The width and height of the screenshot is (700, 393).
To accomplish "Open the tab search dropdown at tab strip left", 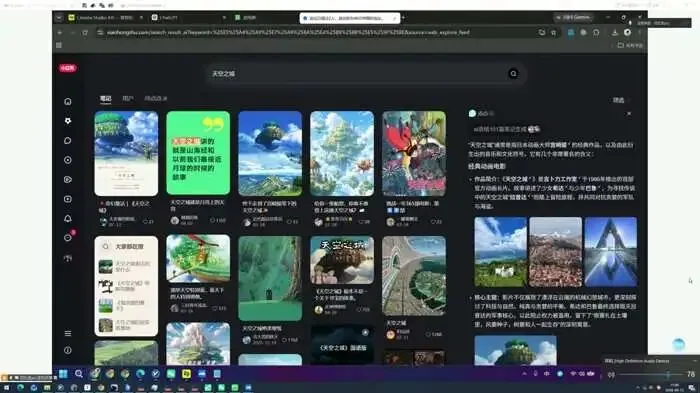I will [59, 17].
